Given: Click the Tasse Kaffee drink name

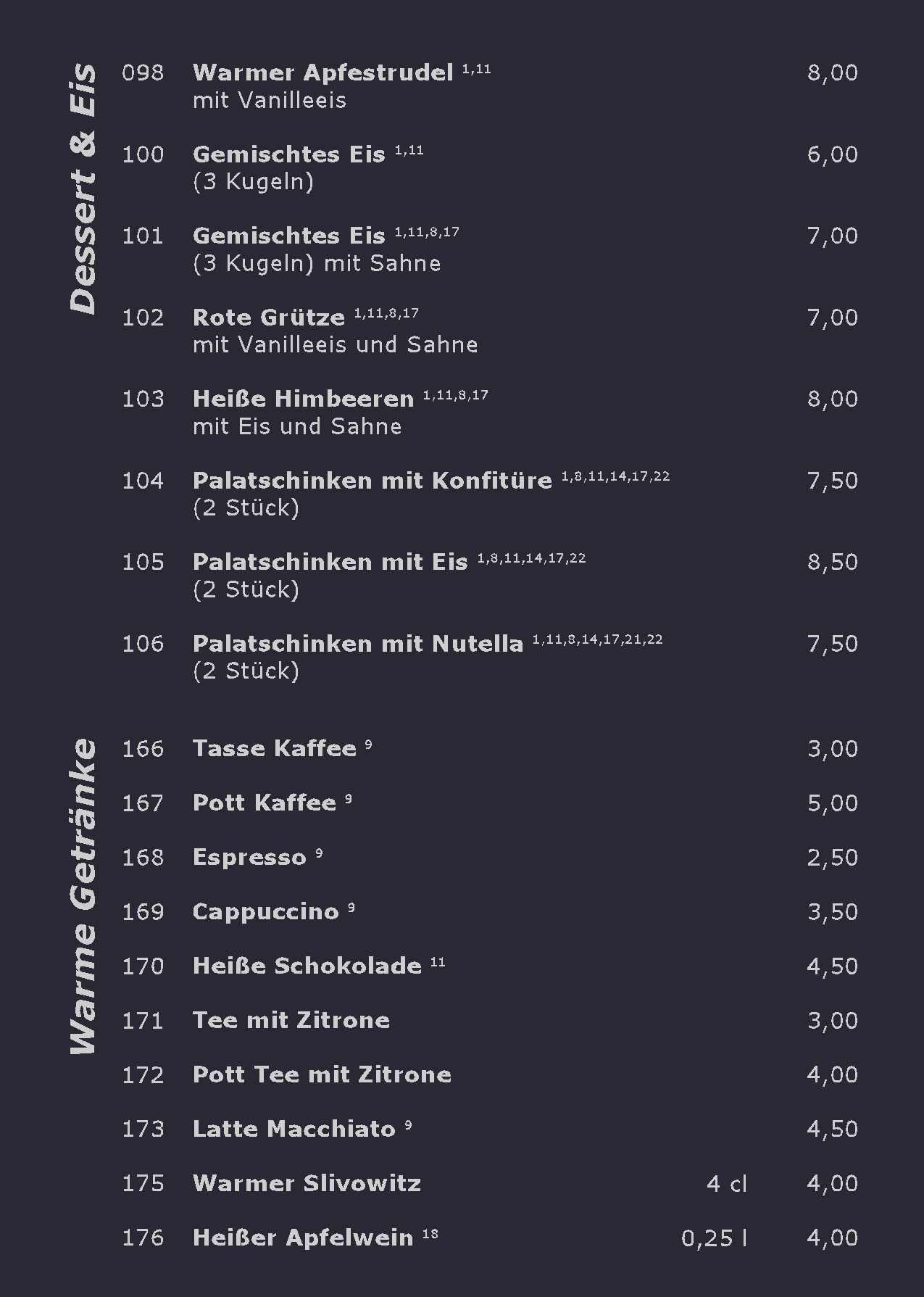Looking at the screenshot, I should click(x=275, y=749).
